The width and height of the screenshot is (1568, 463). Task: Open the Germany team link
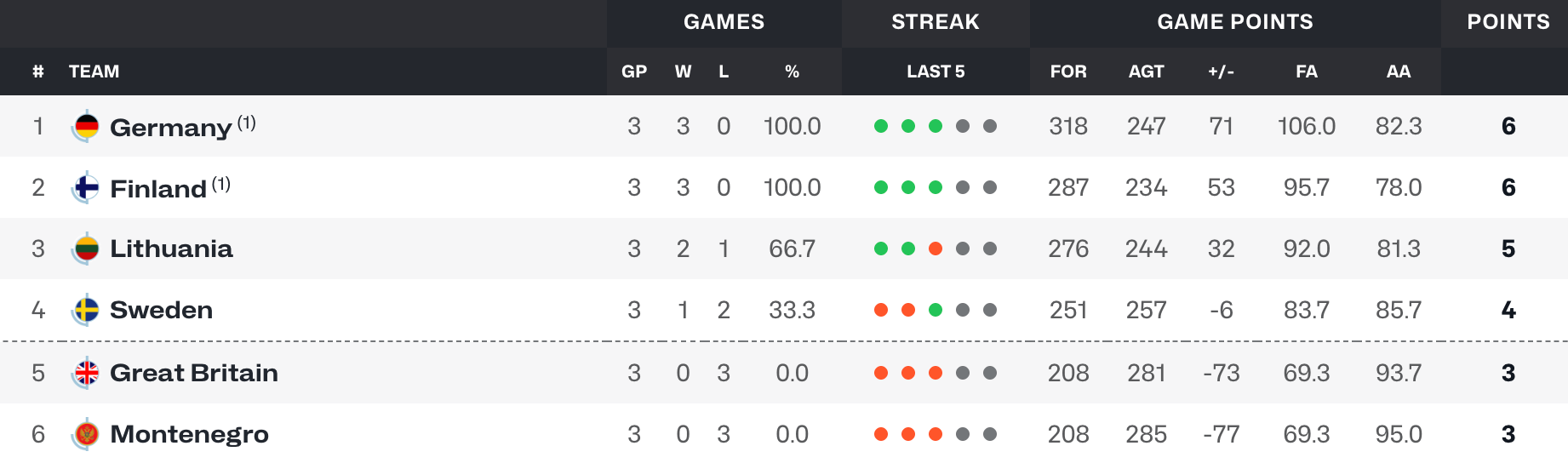pyautogui.click(x=171, y=127)
